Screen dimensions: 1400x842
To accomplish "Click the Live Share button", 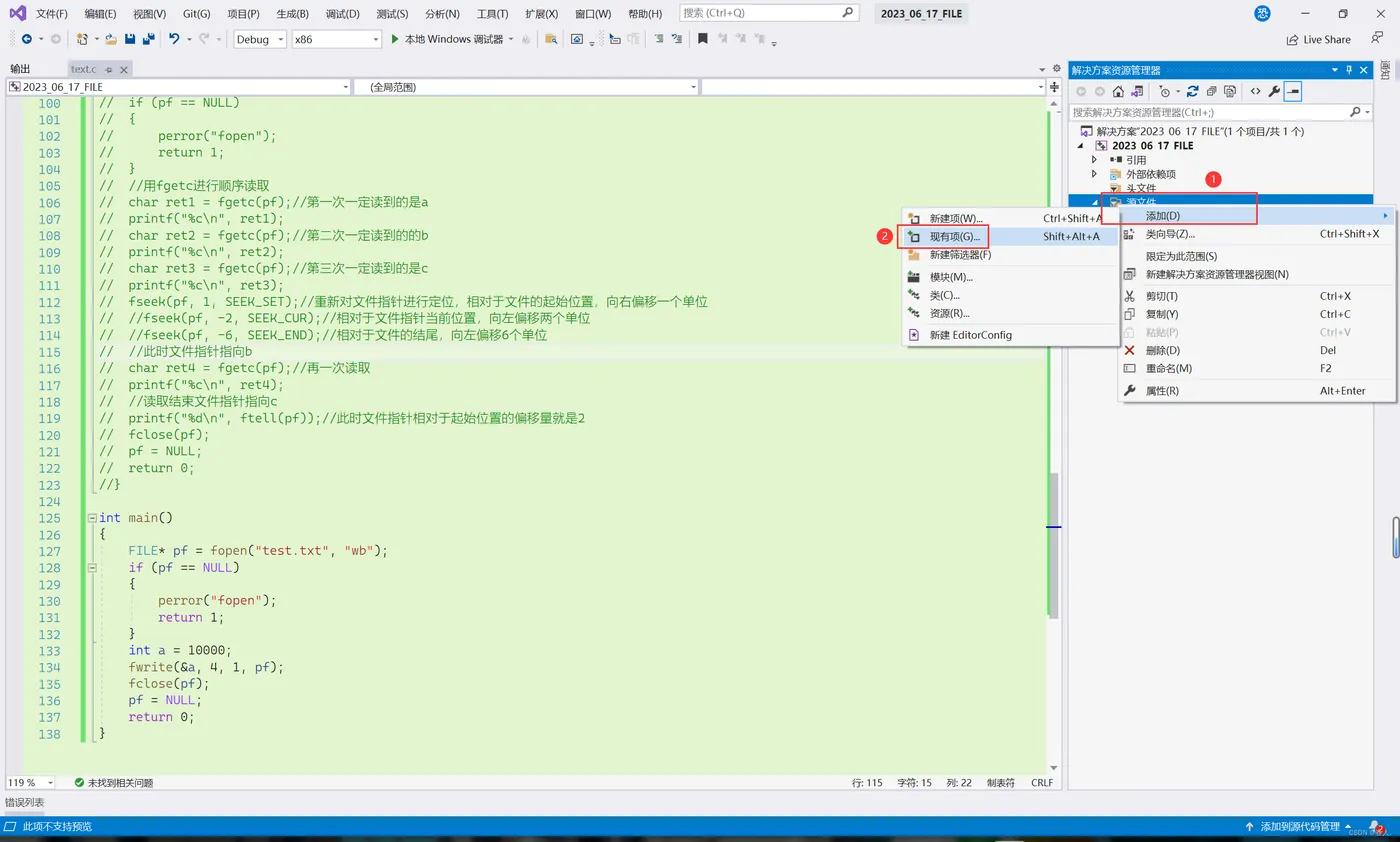I will click(x=1318, y=39).
